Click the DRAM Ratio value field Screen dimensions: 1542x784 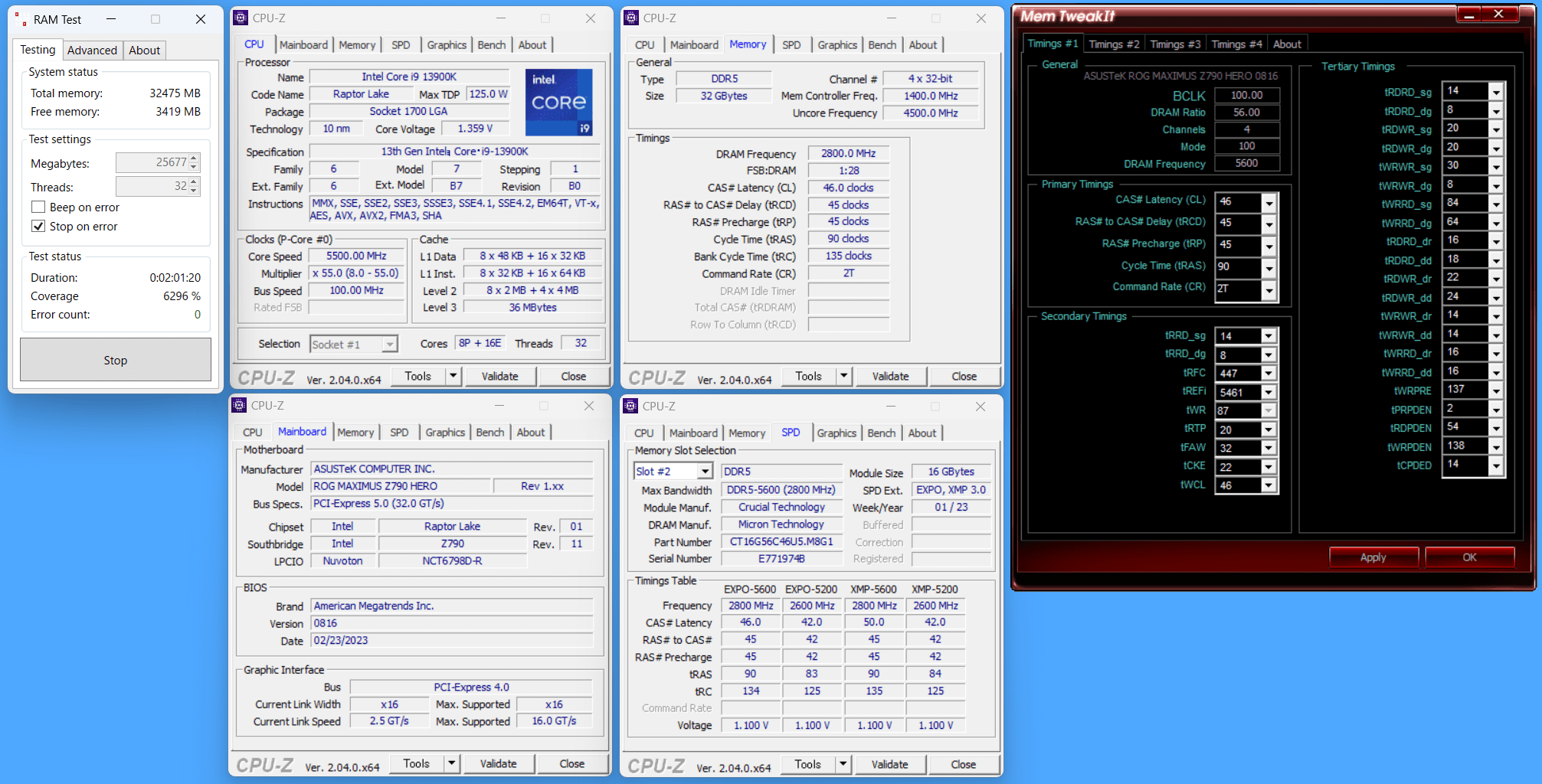click(x=1246, y=113)
